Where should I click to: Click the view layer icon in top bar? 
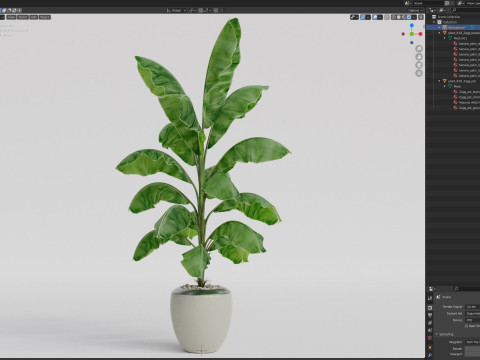(461, 3)
